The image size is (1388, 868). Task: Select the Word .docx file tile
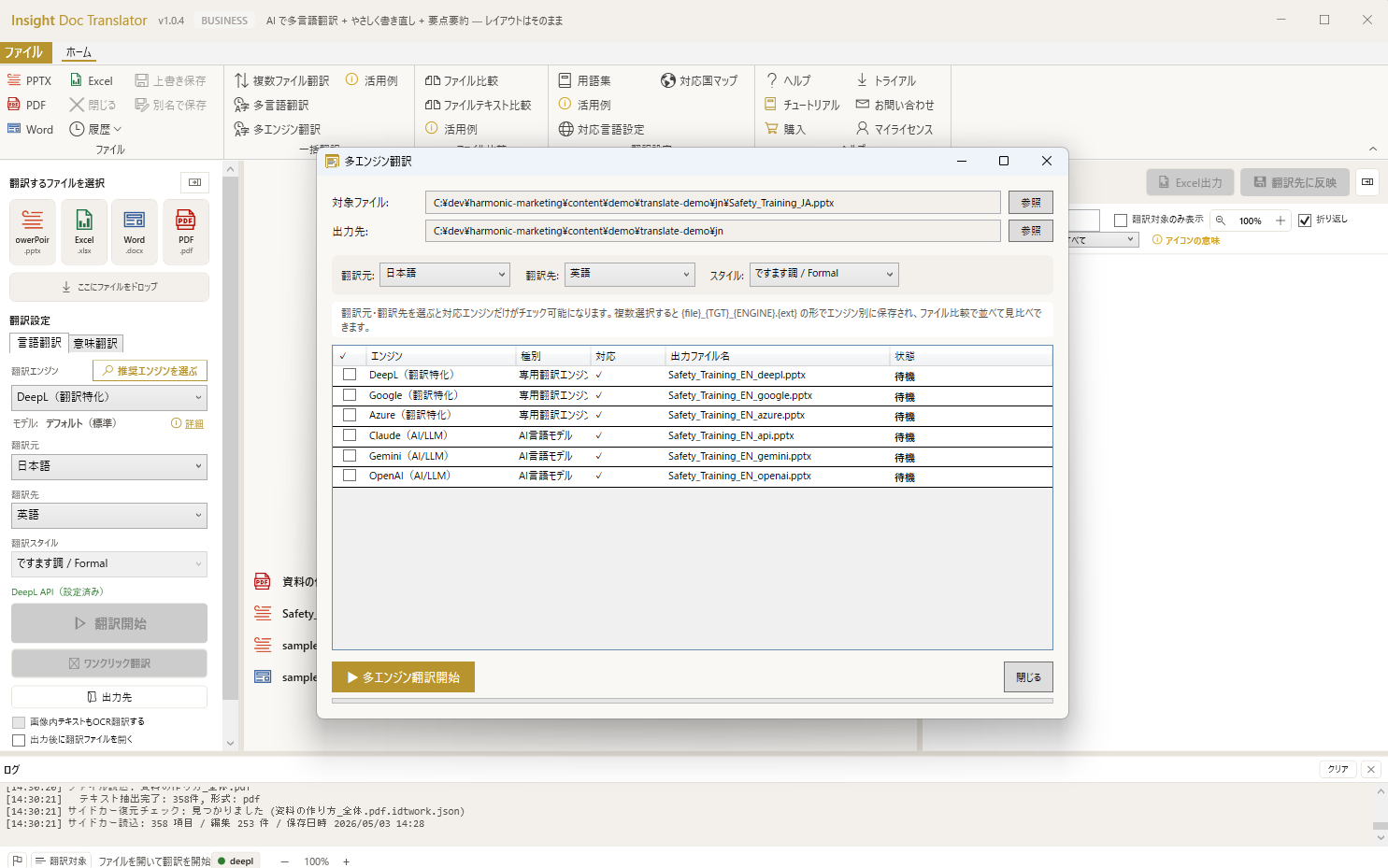[x=135, y=232]
